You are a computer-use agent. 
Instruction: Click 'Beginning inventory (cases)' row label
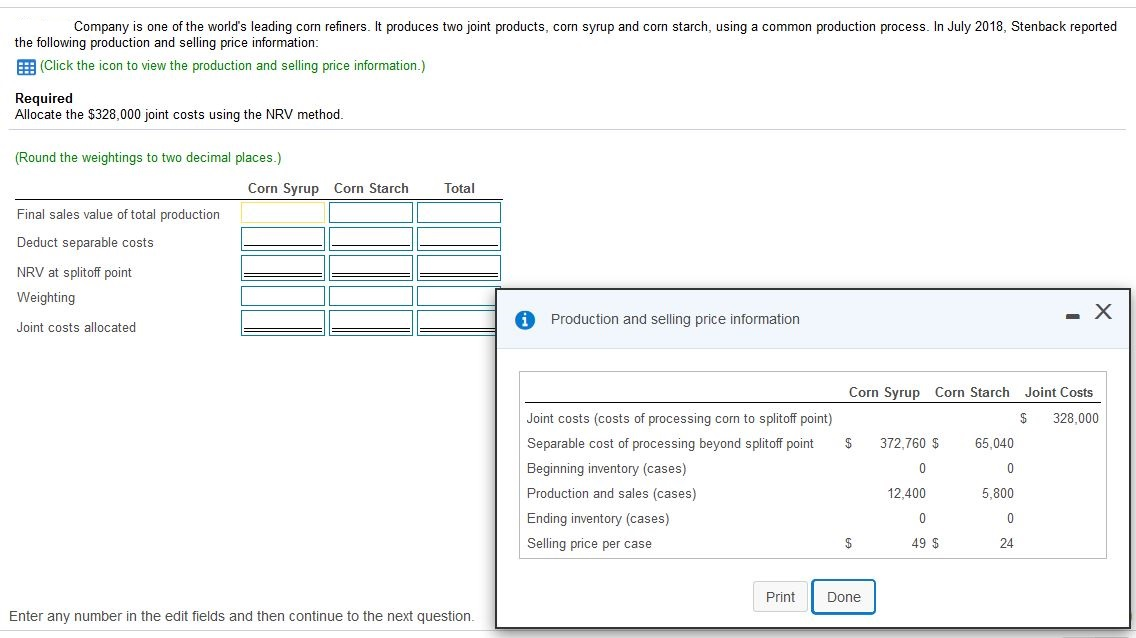606,469
